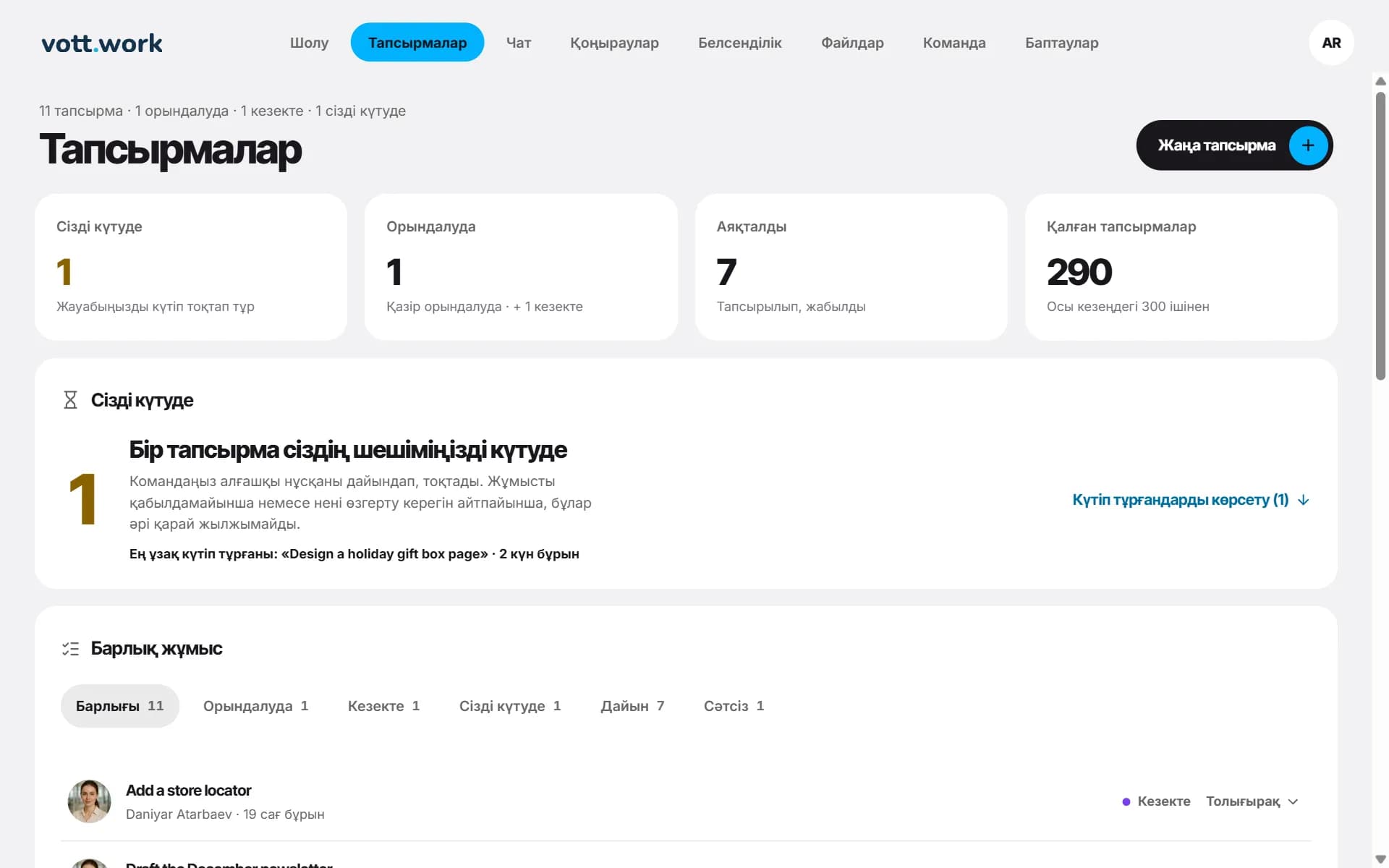Click the Аяқталды summary card
The width and height of the screenshot is (1389, 868).
click(x=851, y=267)
